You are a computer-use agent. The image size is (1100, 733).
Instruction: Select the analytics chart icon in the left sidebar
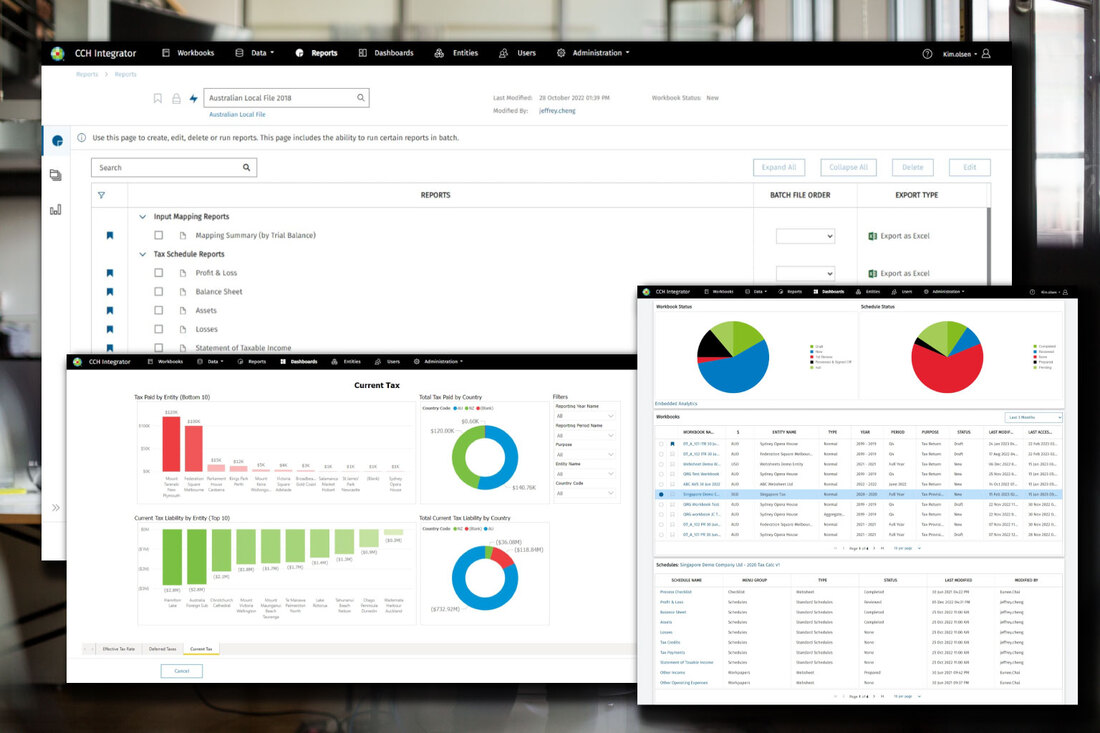tap(55, 209)
